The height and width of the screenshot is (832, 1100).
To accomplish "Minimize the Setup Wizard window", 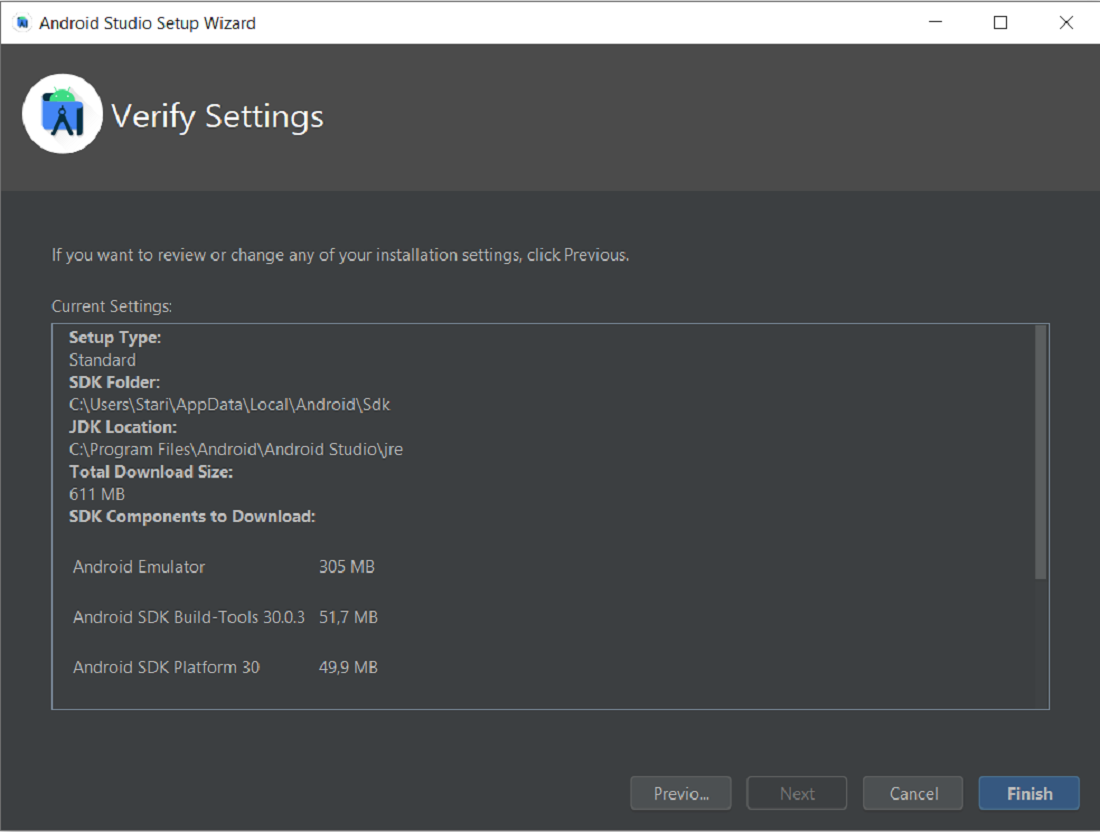I will 935,22.
